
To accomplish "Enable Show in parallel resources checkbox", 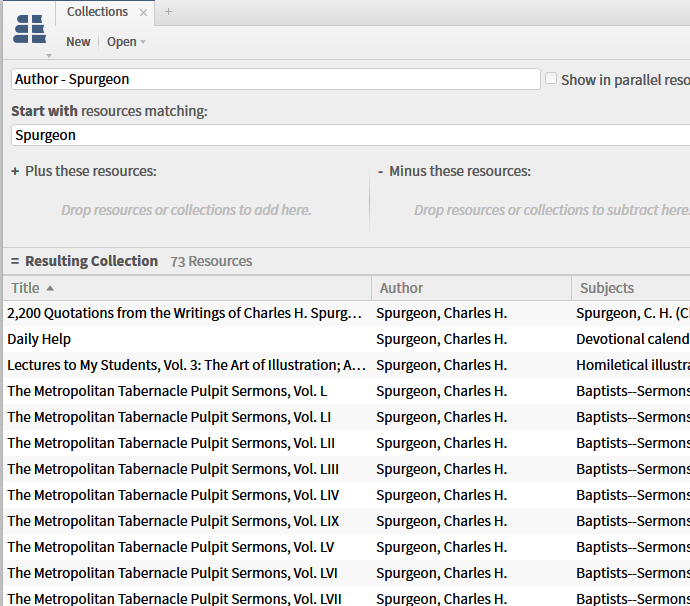I will [551, 78].
